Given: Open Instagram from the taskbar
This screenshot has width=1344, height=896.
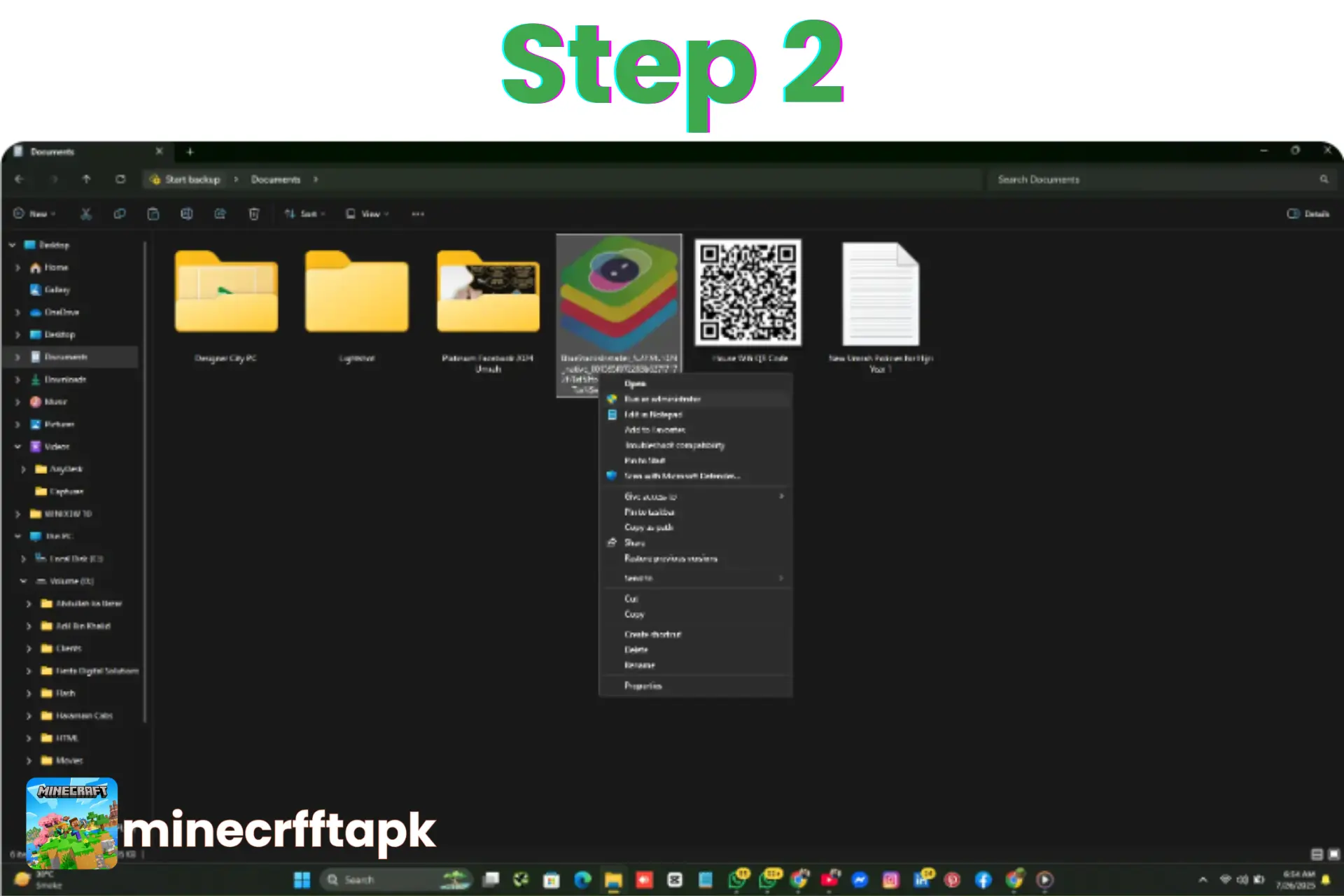Looking at the screenshot, I should point(890,880).
